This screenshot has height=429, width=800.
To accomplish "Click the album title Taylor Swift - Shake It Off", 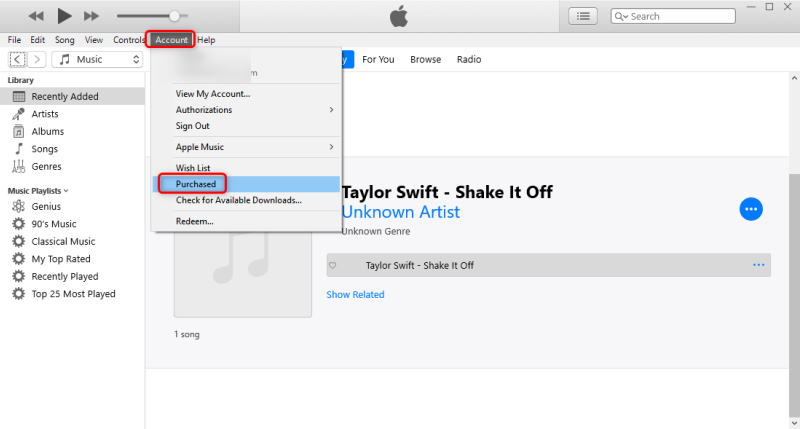I will click(447, 192).
